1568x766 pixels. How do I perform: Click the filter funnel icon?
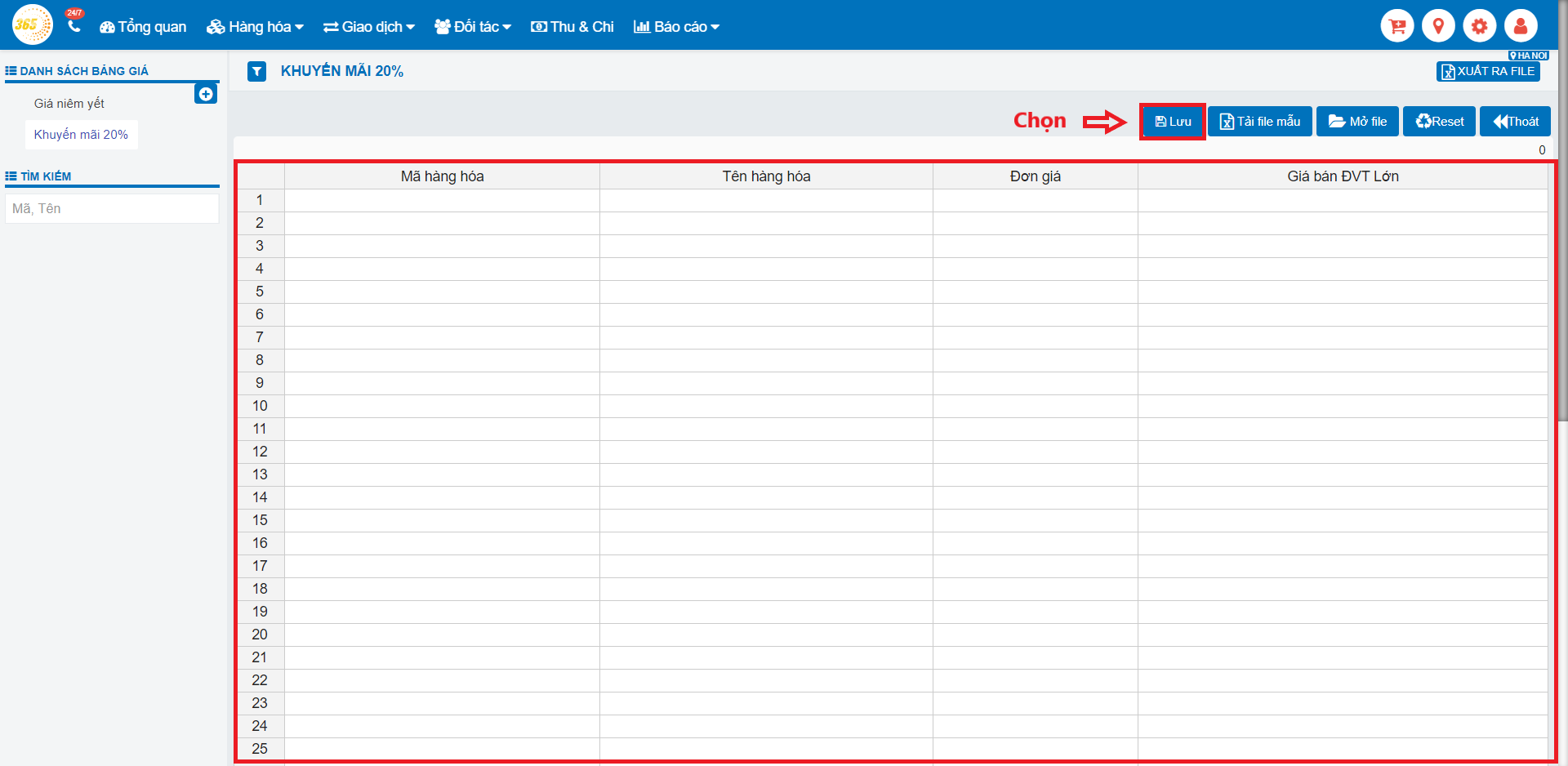click(x=257, y=72)
